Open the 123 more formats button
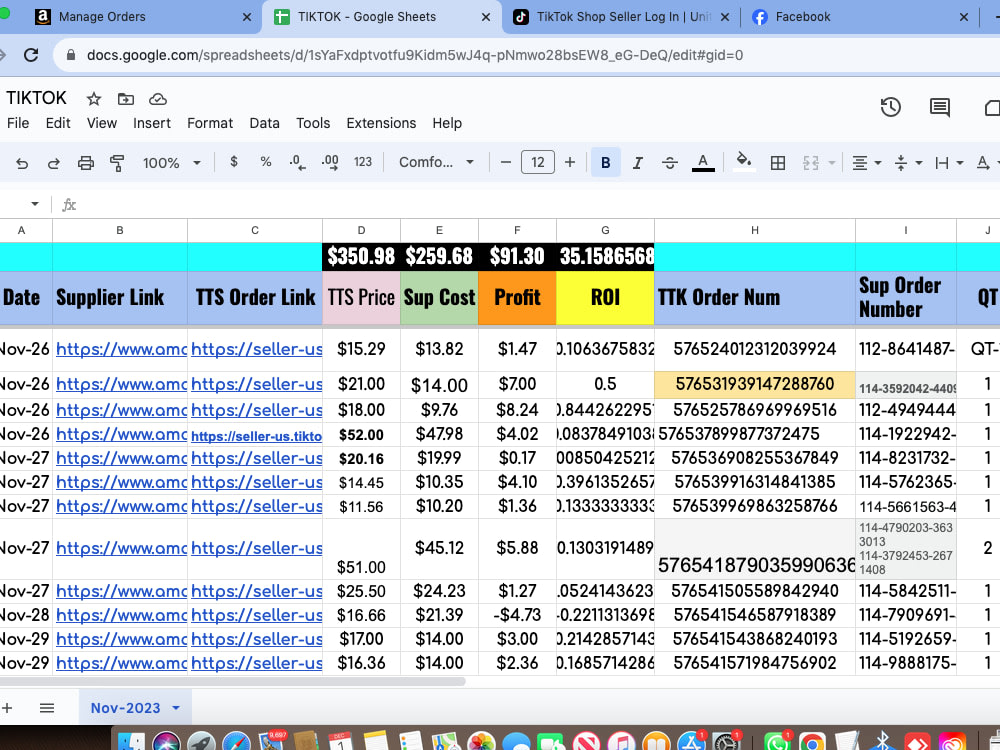 coord(363,162)
